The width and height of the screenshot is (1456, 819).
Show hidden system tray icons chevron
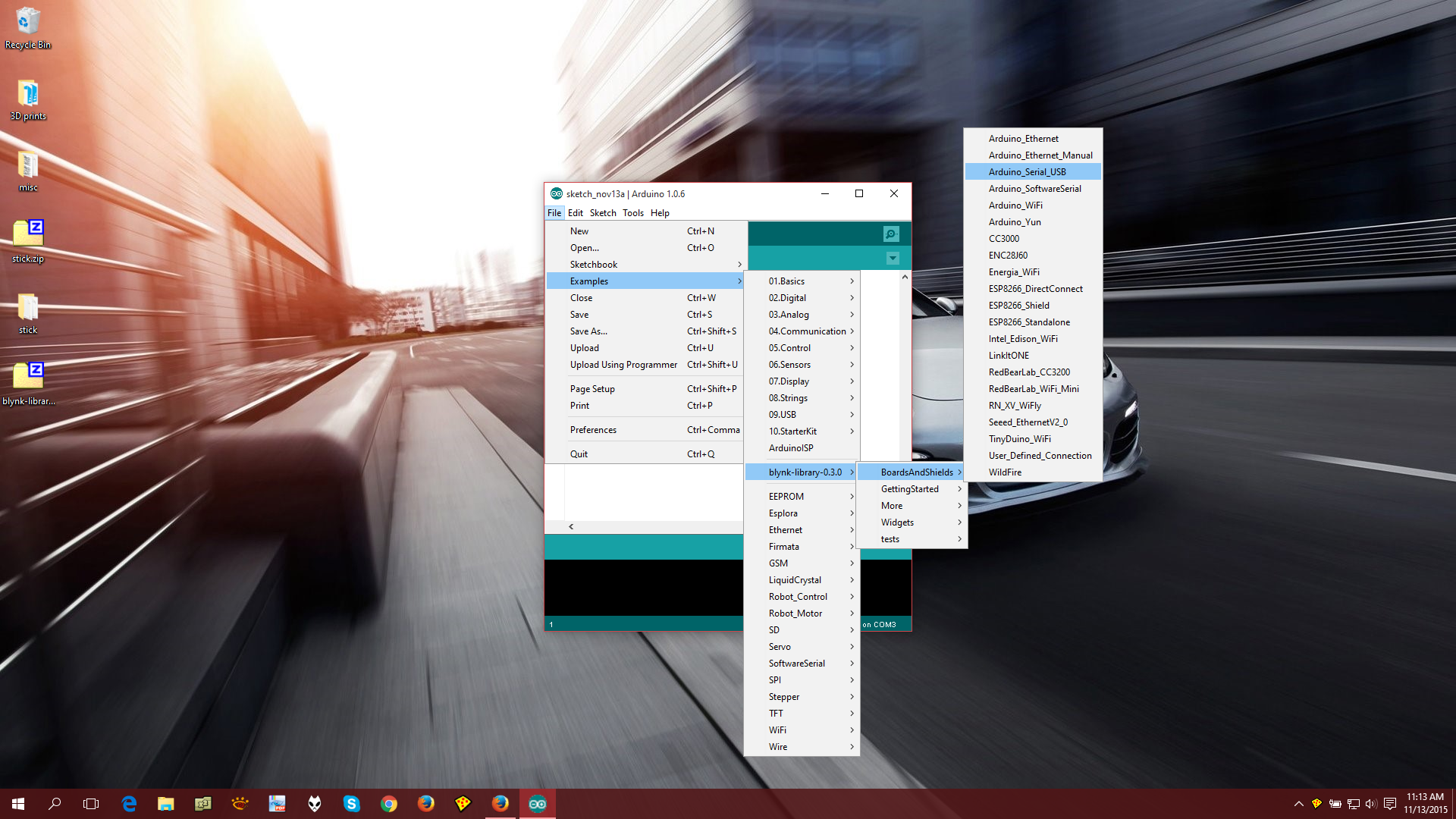(x=1298, y=804)
